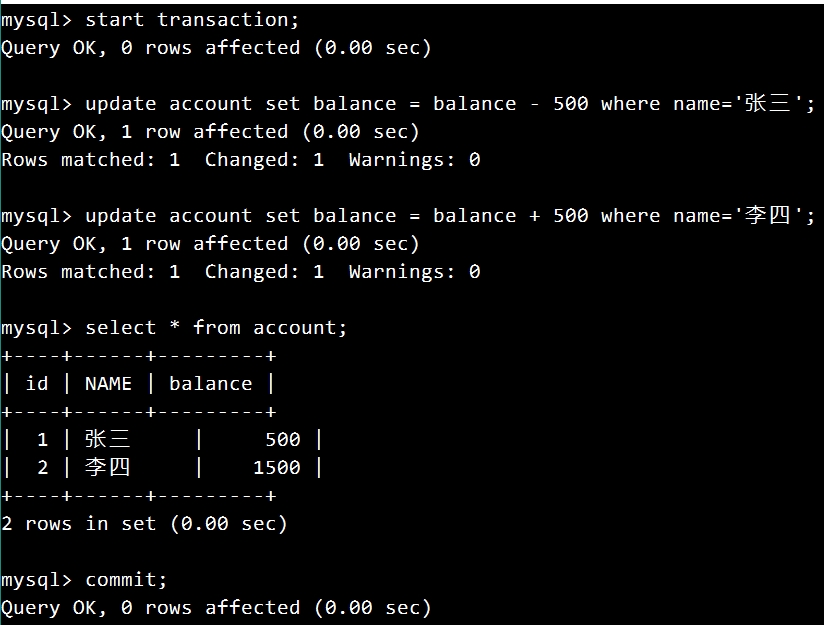Click the 'NAME' column header
The width and height of the screenshot is (824, 625).
tap(108, 384)
